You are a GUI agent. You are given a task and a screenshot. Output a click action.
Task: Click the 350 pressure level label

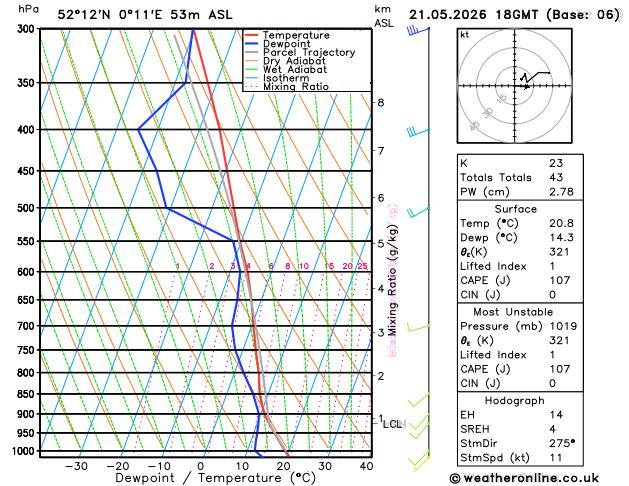click(28, 83)
